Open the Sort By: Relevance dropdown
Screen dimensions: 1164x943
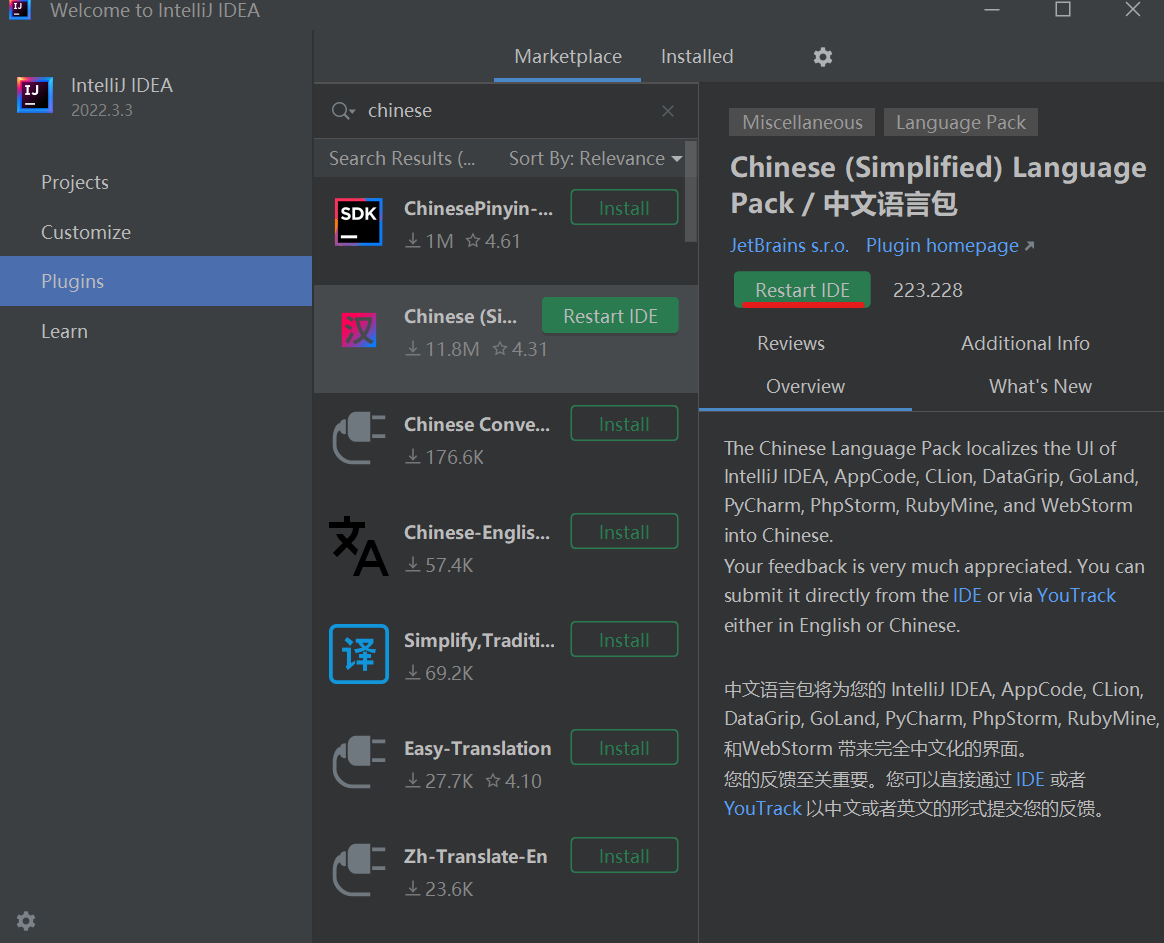click(595, 158)
